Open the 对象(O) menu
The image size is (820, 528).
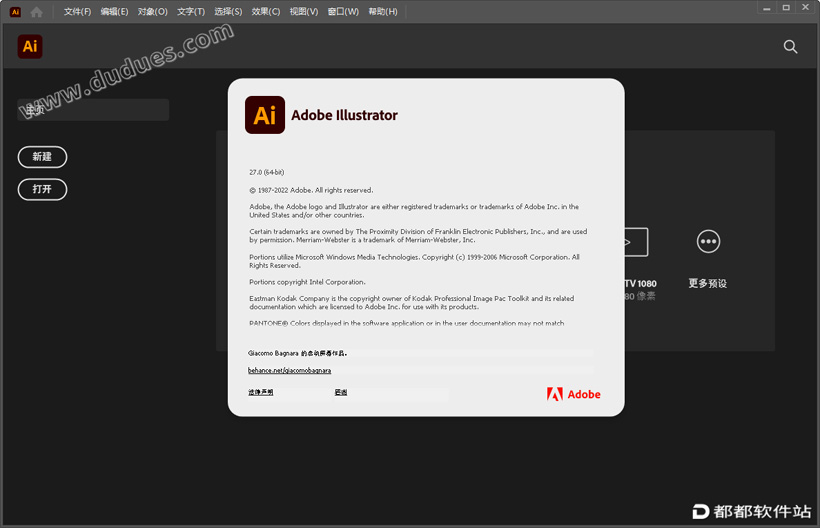coord(153,12)
